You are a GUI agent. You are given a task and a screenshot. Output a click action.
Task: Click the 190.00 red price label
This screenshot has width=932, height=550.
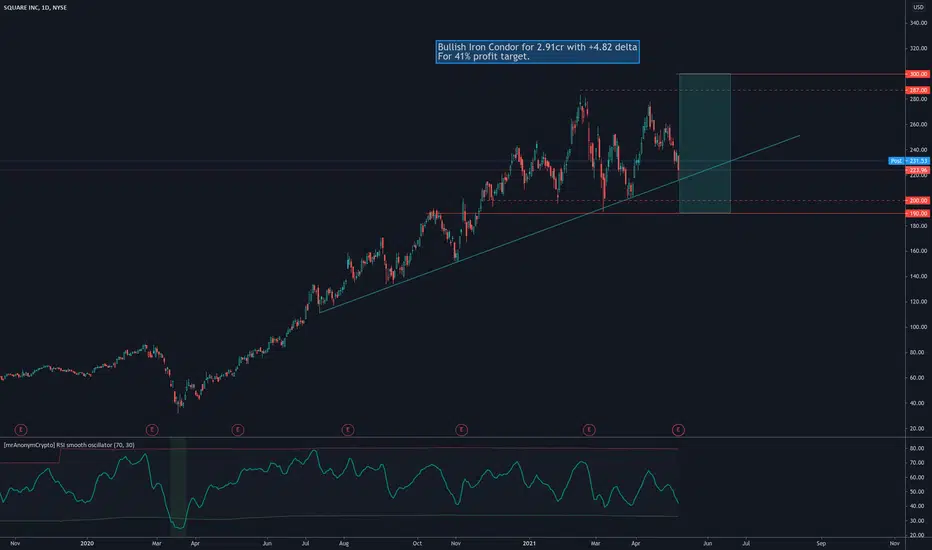point(917,213)
